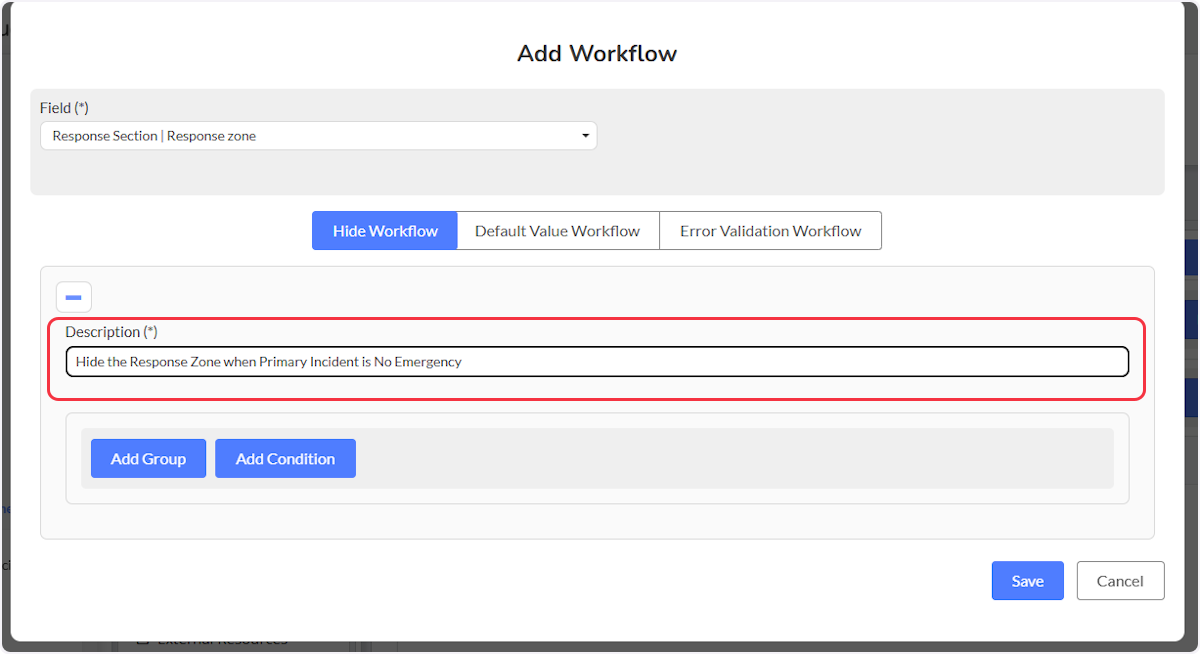Focus the Description text input
The width and height of the screenshot is (1200, 654).
[597, 361]
